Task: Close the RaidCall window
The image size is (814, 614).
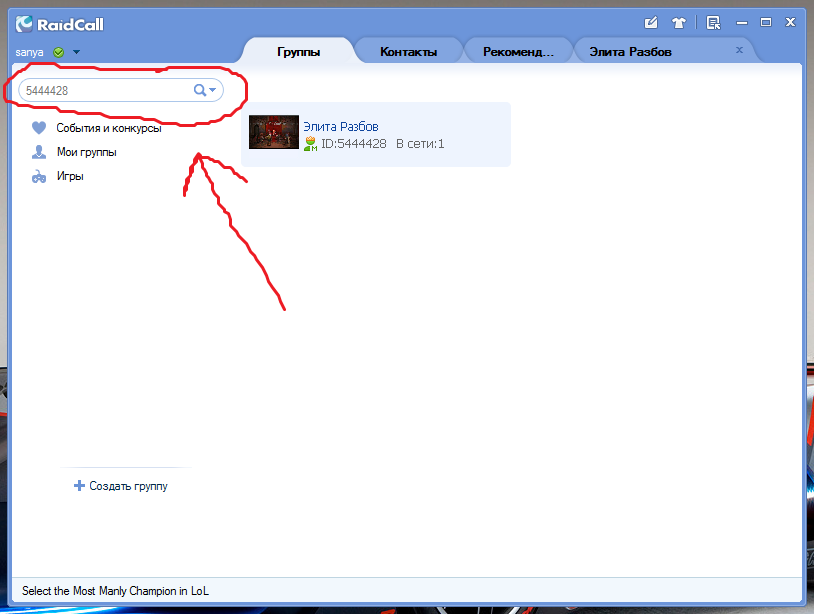Action: coord(790,22)
